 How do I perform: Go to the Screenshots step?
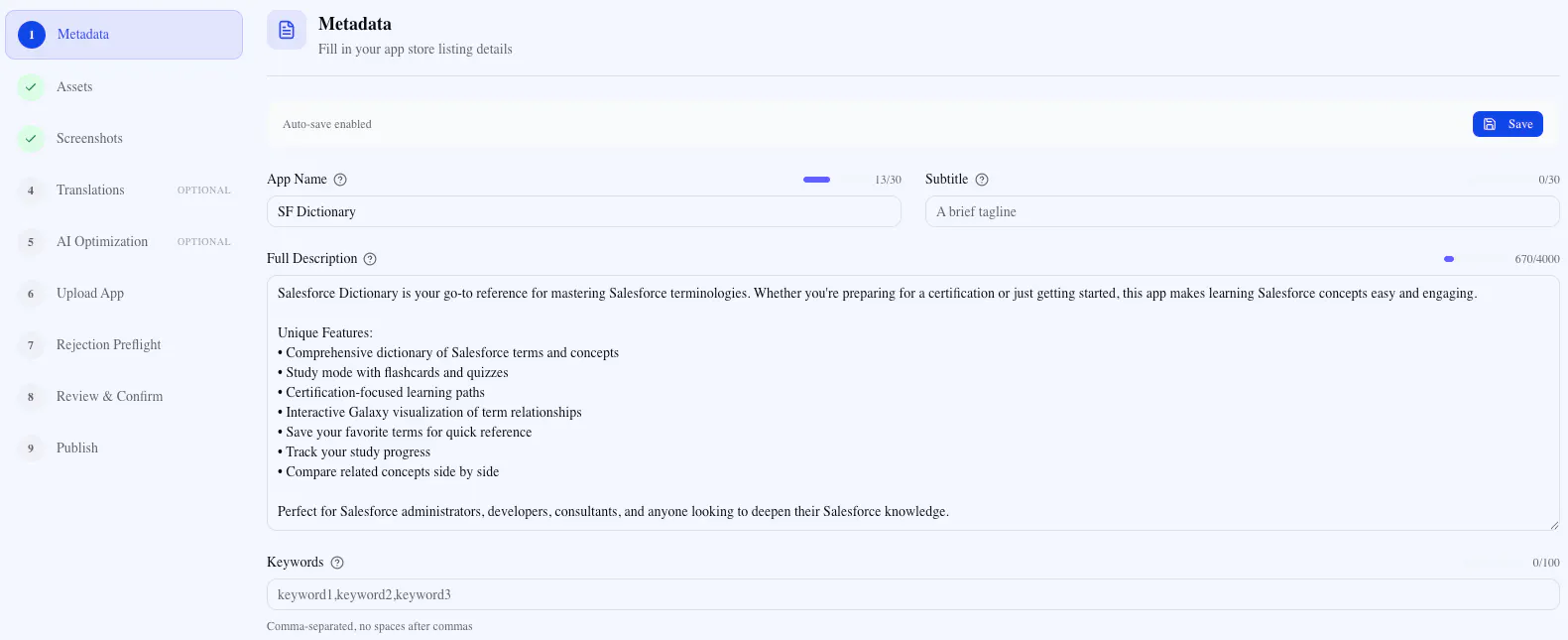[x=124, y=138]
